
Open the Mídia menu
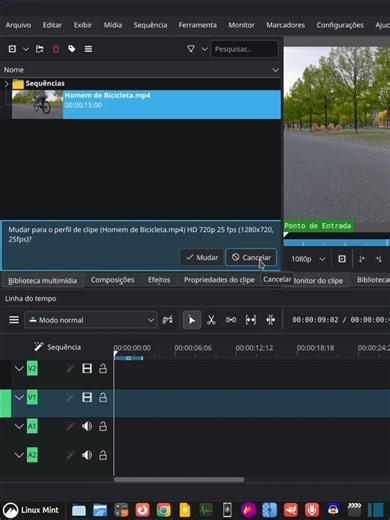[113, 25]
